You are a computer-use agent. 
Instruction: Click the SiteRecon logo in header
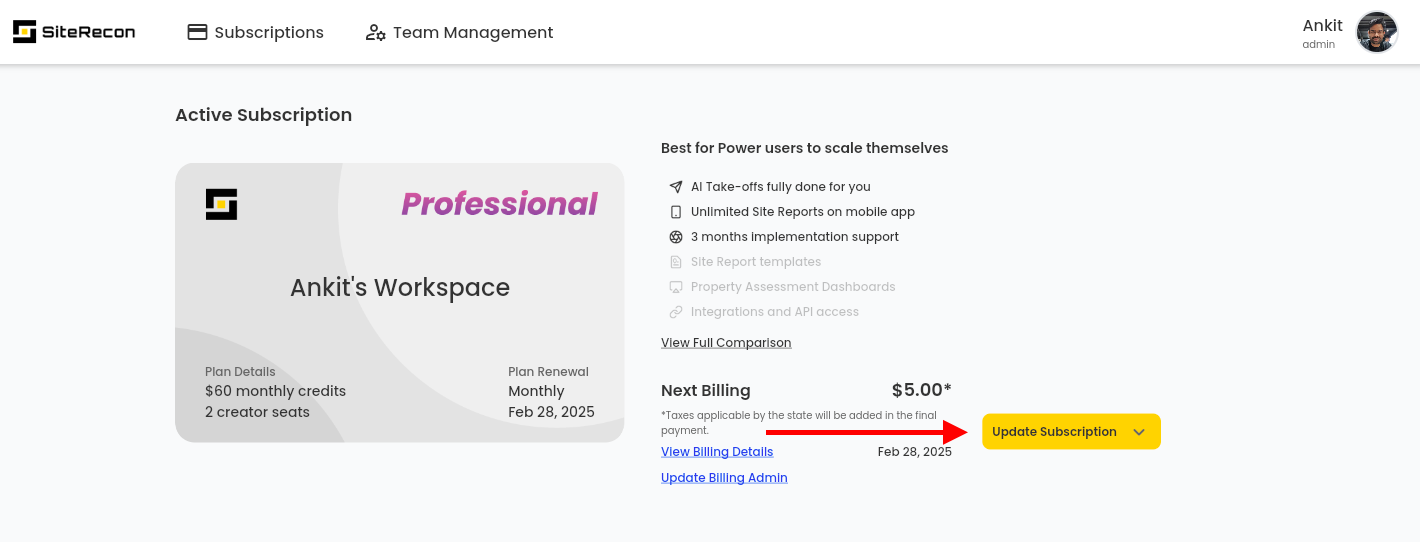coord(74,32)
